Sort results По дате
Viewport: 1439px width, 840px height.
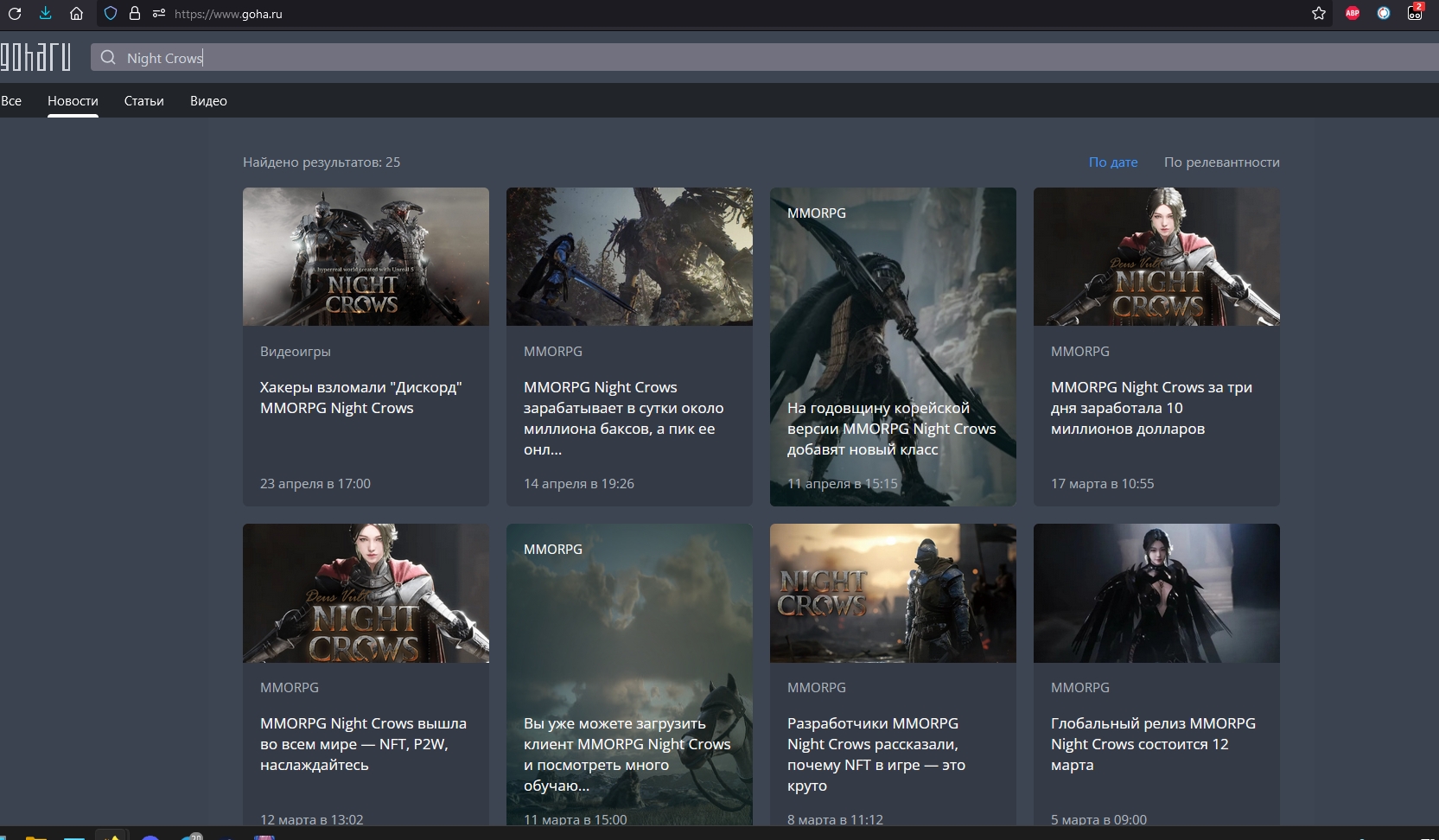1113,162
